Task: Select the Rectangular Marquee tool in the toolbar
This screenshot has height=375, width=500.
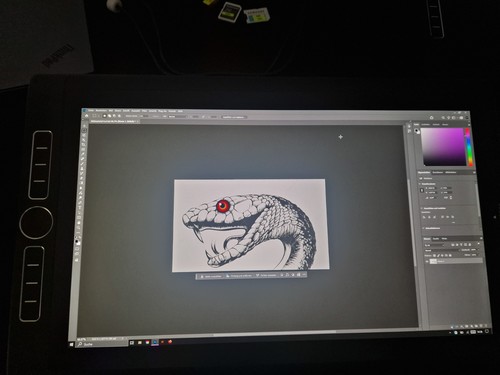Action: pos(84,130)
